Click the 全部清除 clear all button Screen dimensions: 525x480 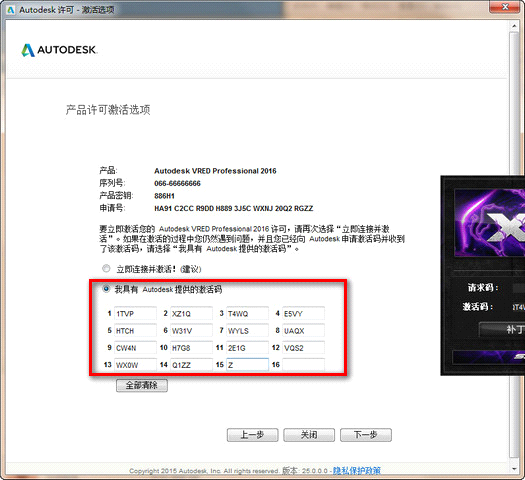click(x=142, y=385)
